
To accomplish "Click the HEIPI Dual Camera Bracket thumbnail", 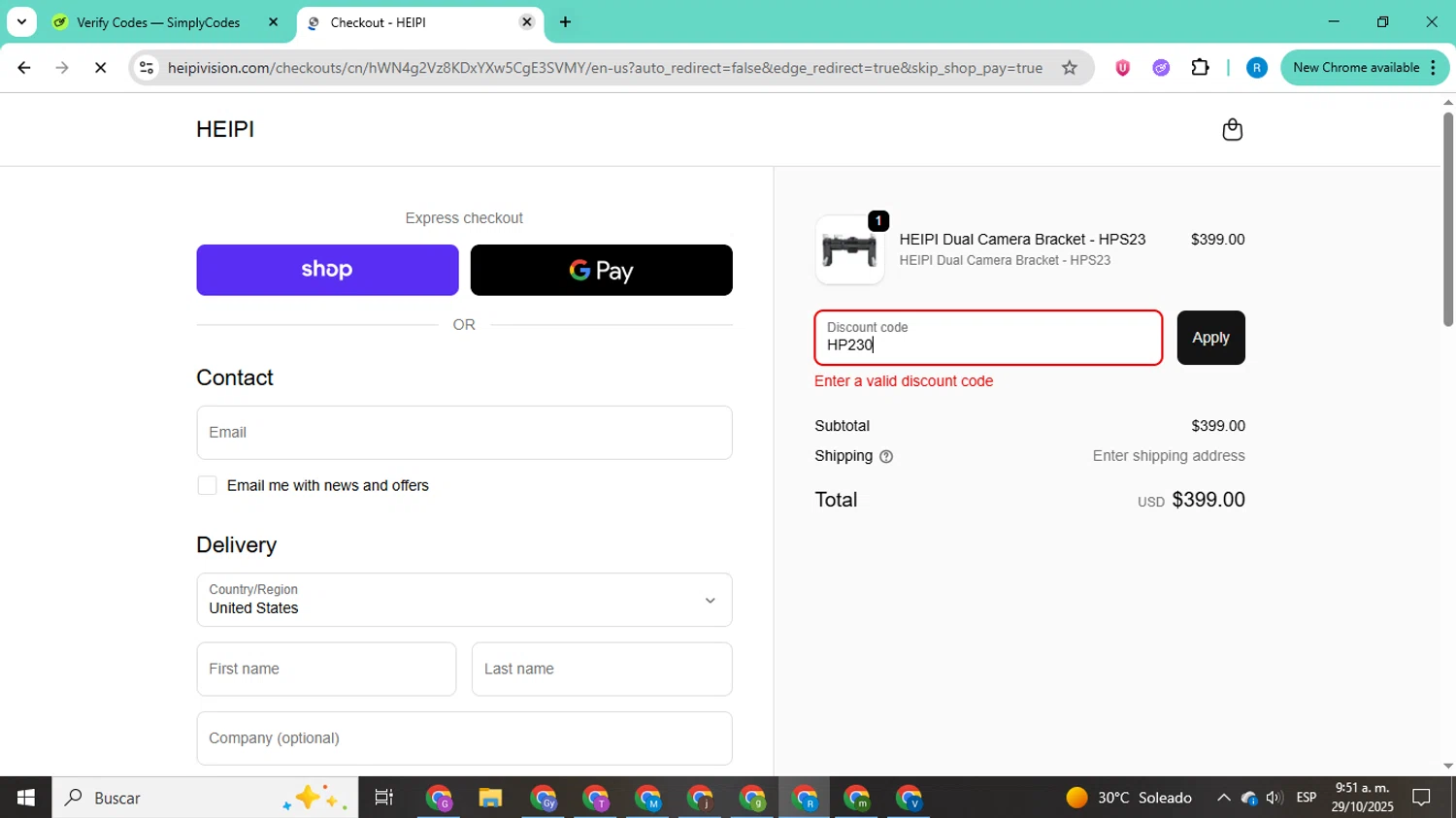I will [849, 250].
